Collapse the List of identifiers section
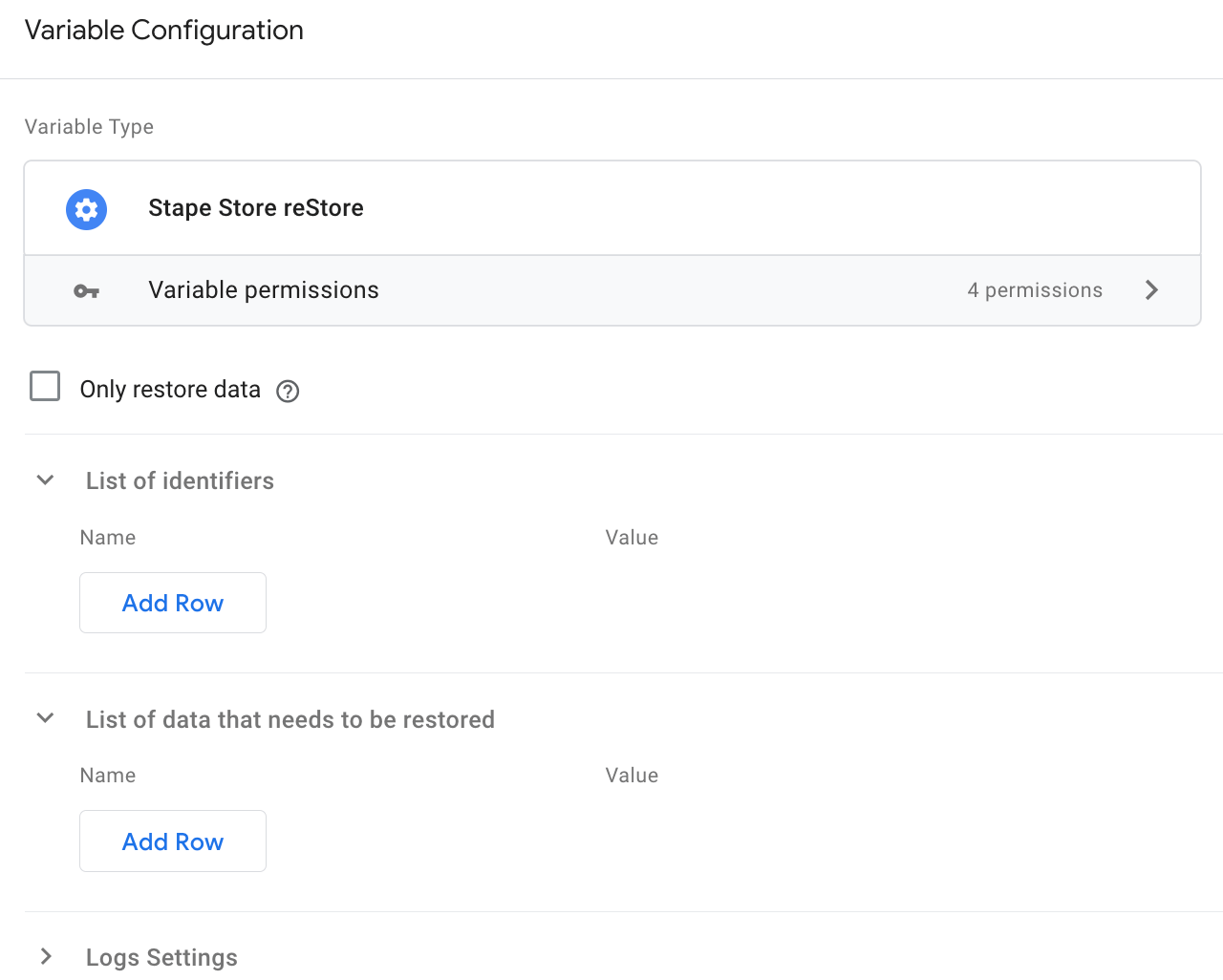The image size is (1223, 980). pyautogui.click(x=45, y=480)
